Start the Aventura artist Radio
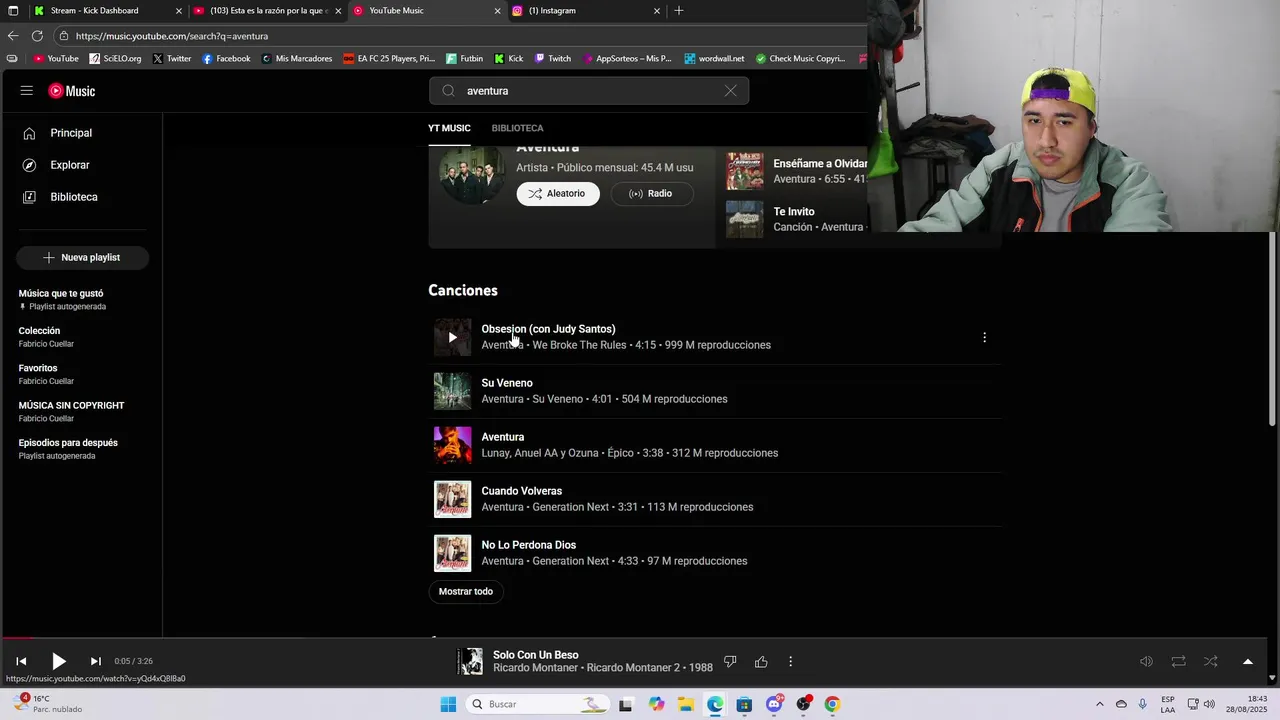This screenshot has width=1280, height=720. click(652, 194)
